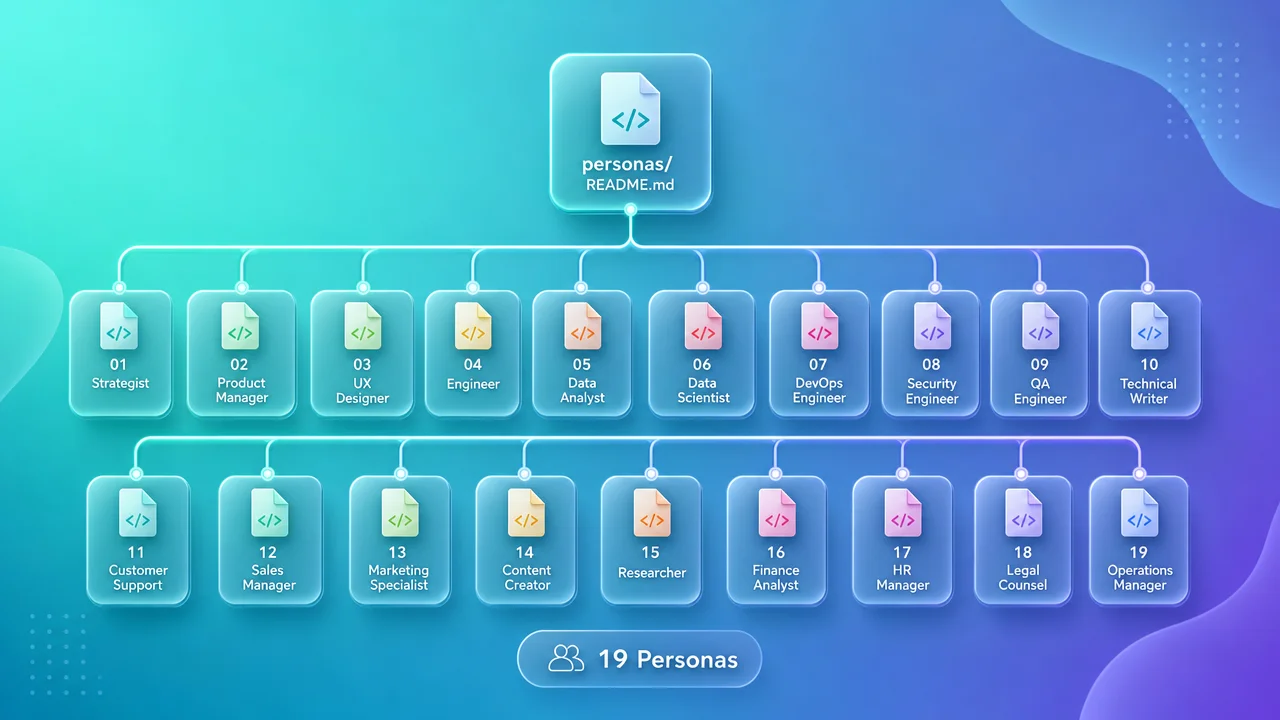Select the 03 UX Designer file icon
This screenshot has height=720, width=1280.
(362, 326)
